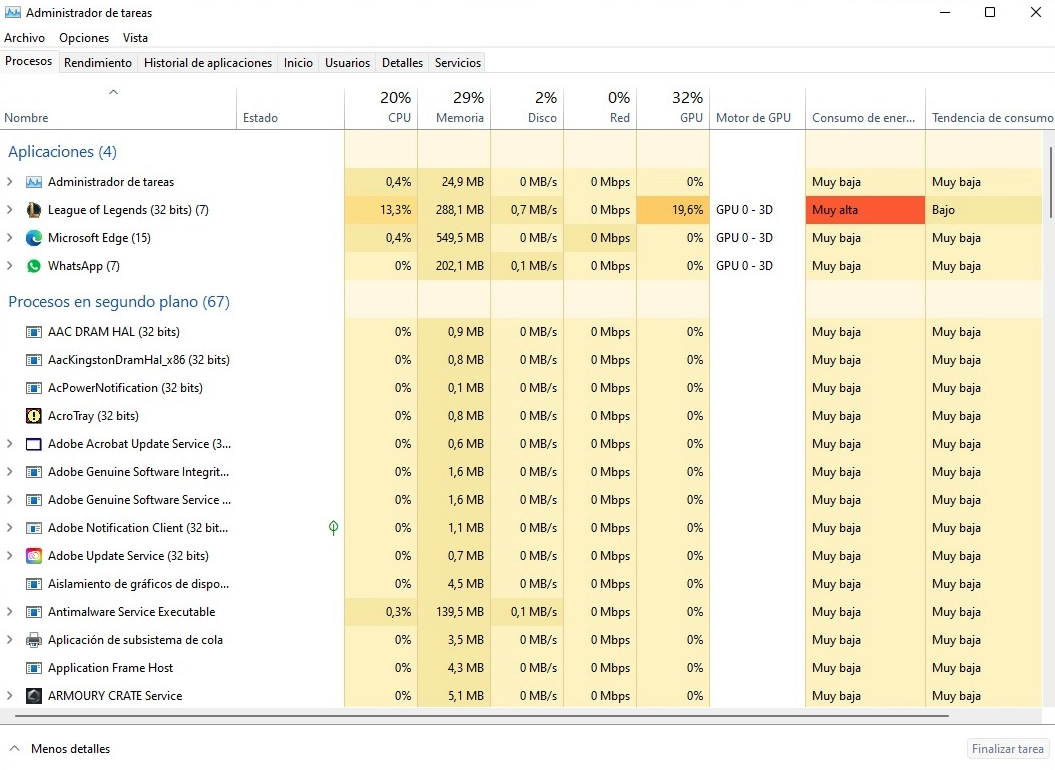Viewport: 1055px width, 770px height.
Task: Open the Archivo menu
Action: tap(24, 38)
